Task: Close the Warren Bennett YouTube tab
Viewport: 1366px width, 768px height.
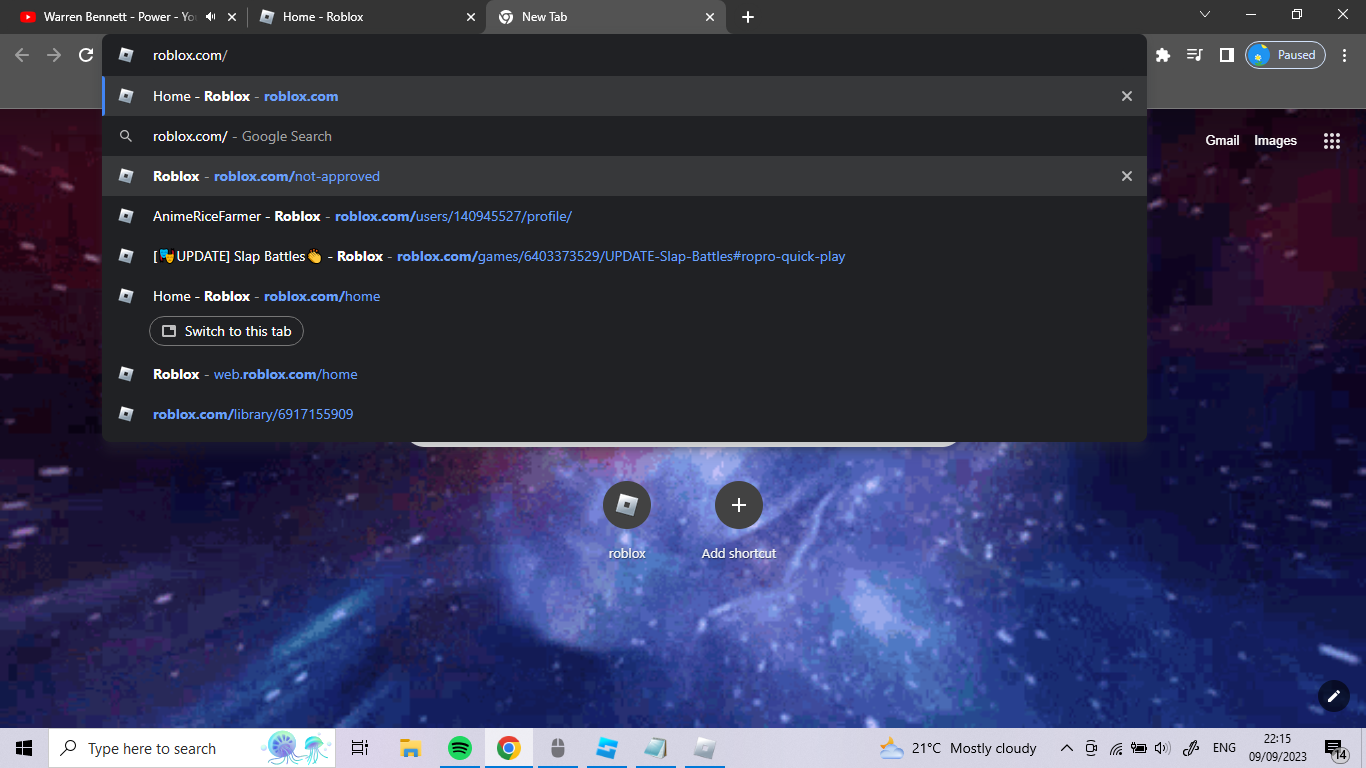Action: pyautogui.click(x=232, y=17)
